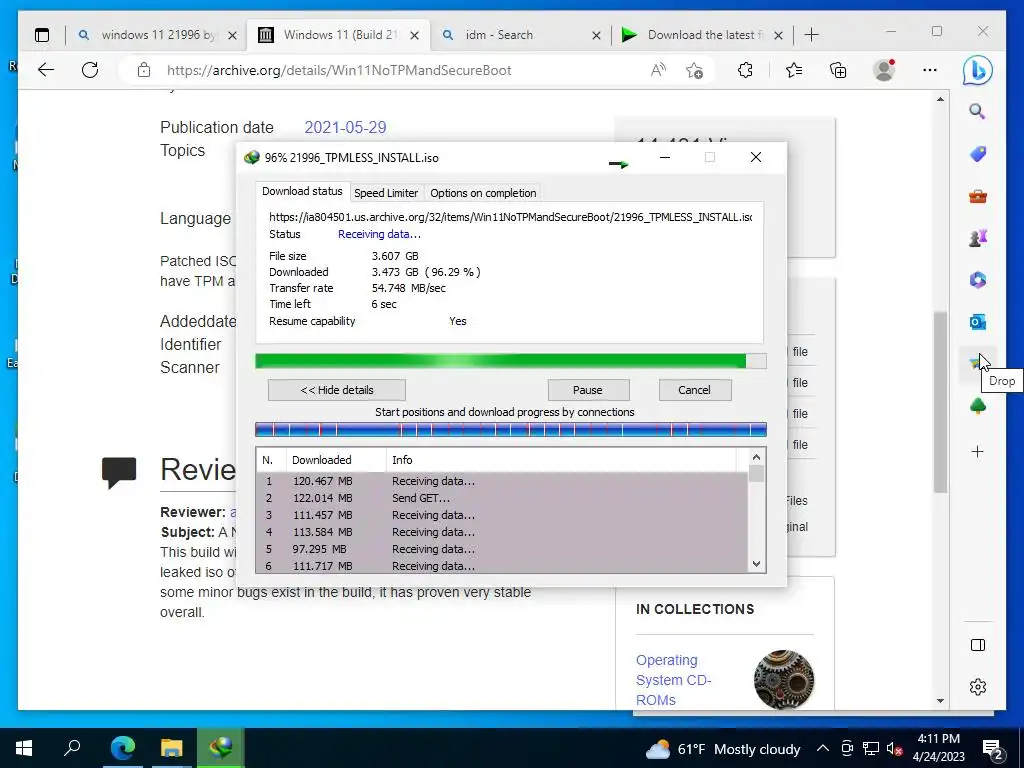Open new browser tab plus button
The width and height of the screenshot is (1024, 768).
[812, 35]
